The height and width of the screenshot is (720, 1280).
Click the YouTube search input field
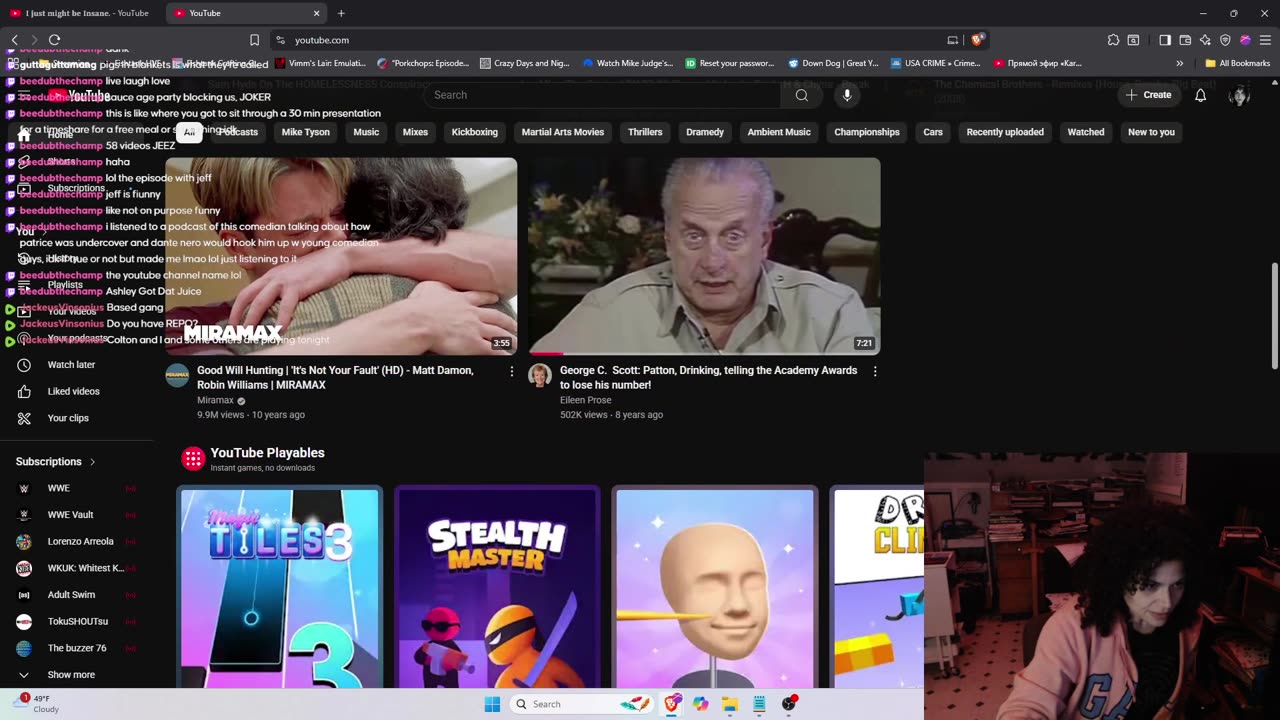tap(604, 95)
